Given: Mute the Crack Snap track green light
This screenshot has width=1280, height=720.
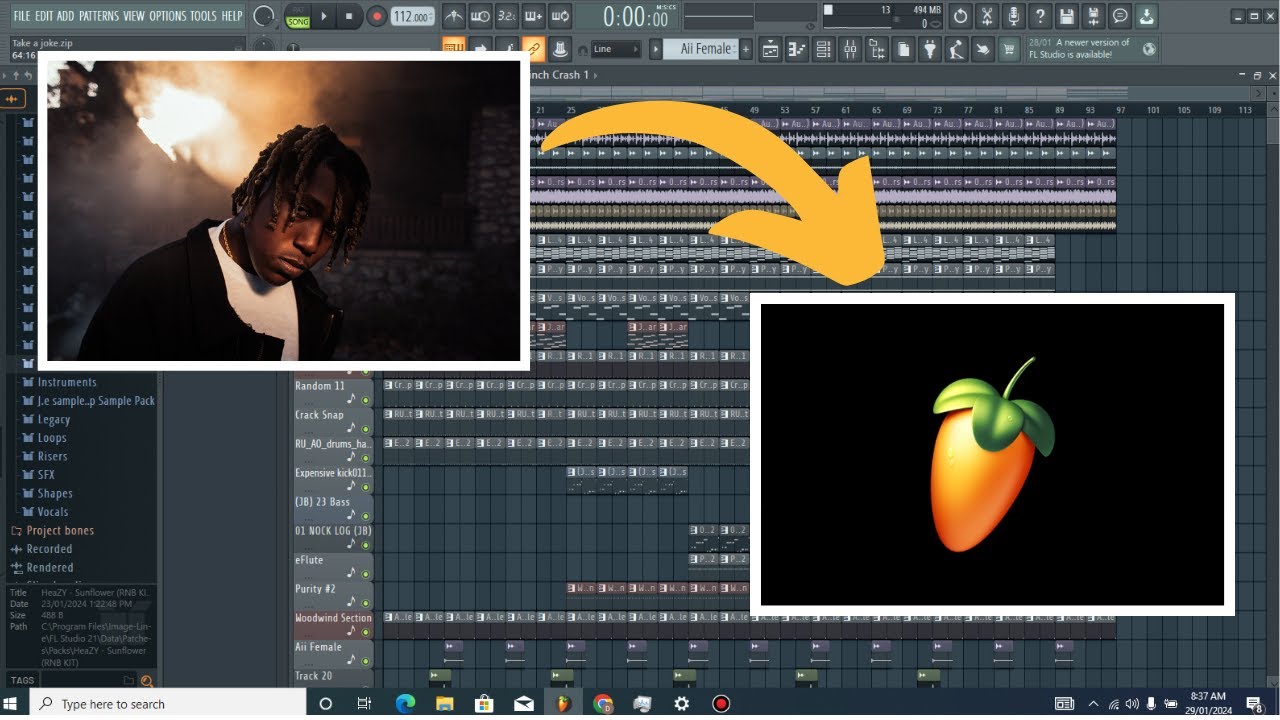Looking at the screenshot, I should [x=365, y=429].
